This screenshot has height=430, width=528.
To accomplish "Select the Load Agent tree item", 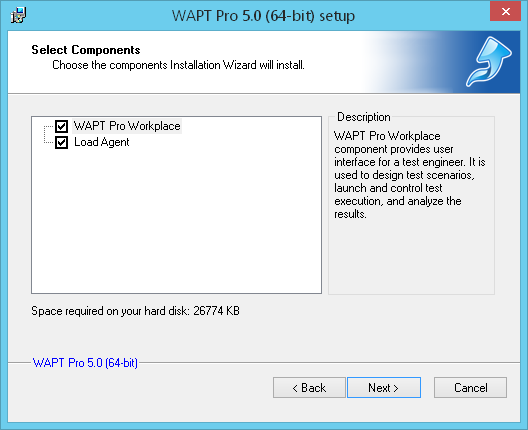I will [x=102, y=142].
